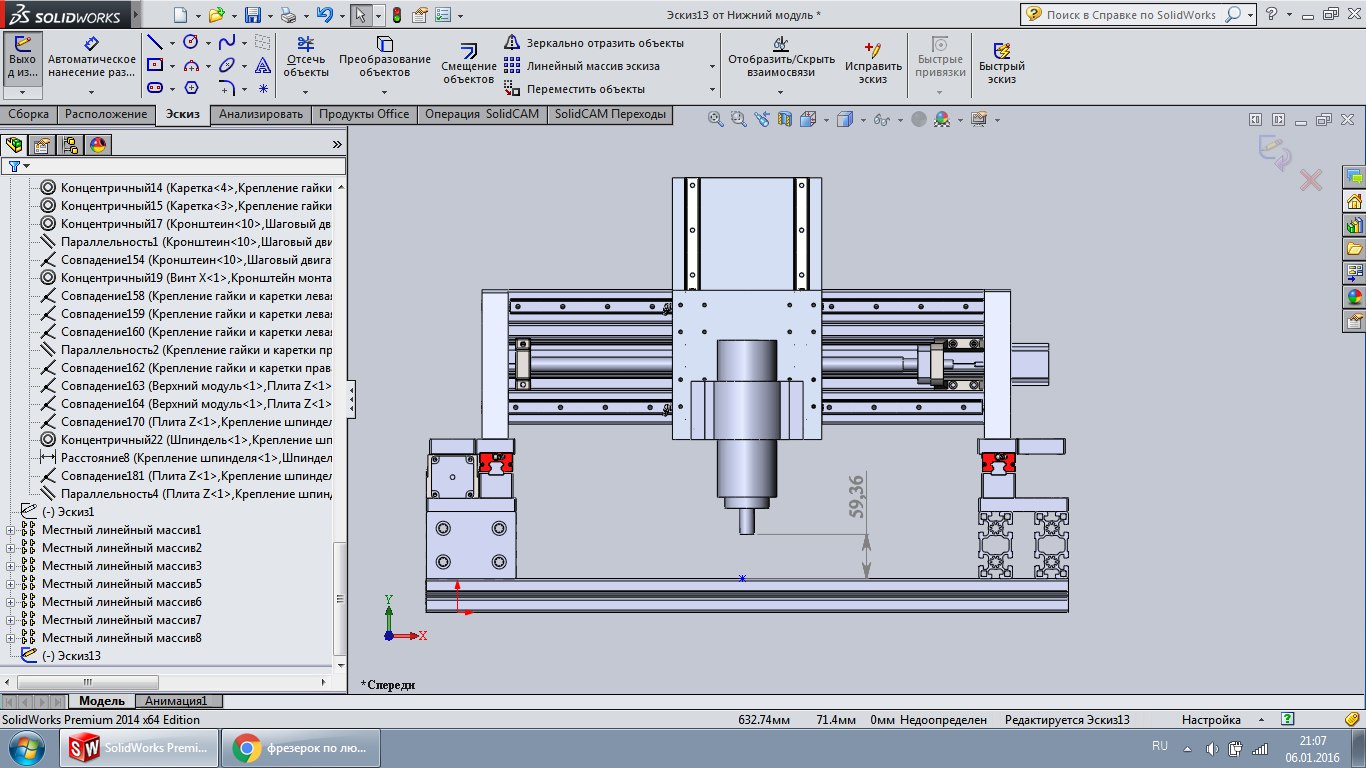Select the Line sketch tool
The image size is (1366, 768).
point(155,42)
